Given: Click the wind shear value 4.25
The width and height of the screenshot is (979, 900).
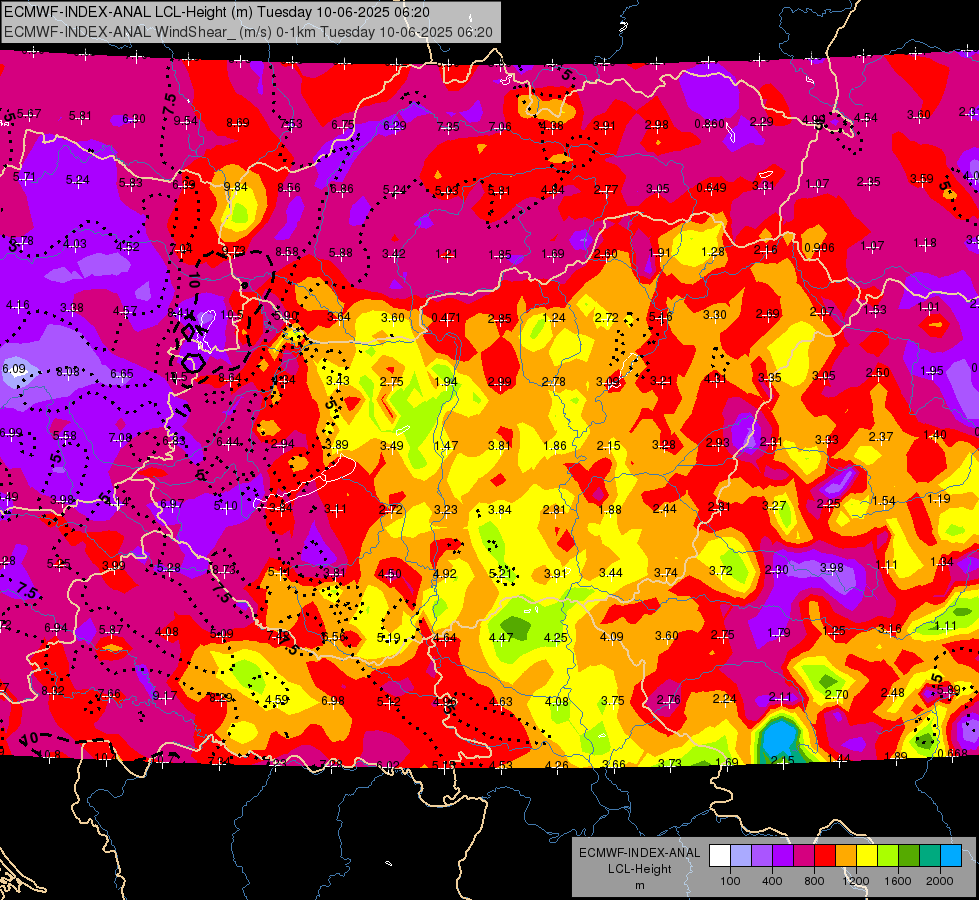Looking at the screenshot, I should click(x=556, y=638).
